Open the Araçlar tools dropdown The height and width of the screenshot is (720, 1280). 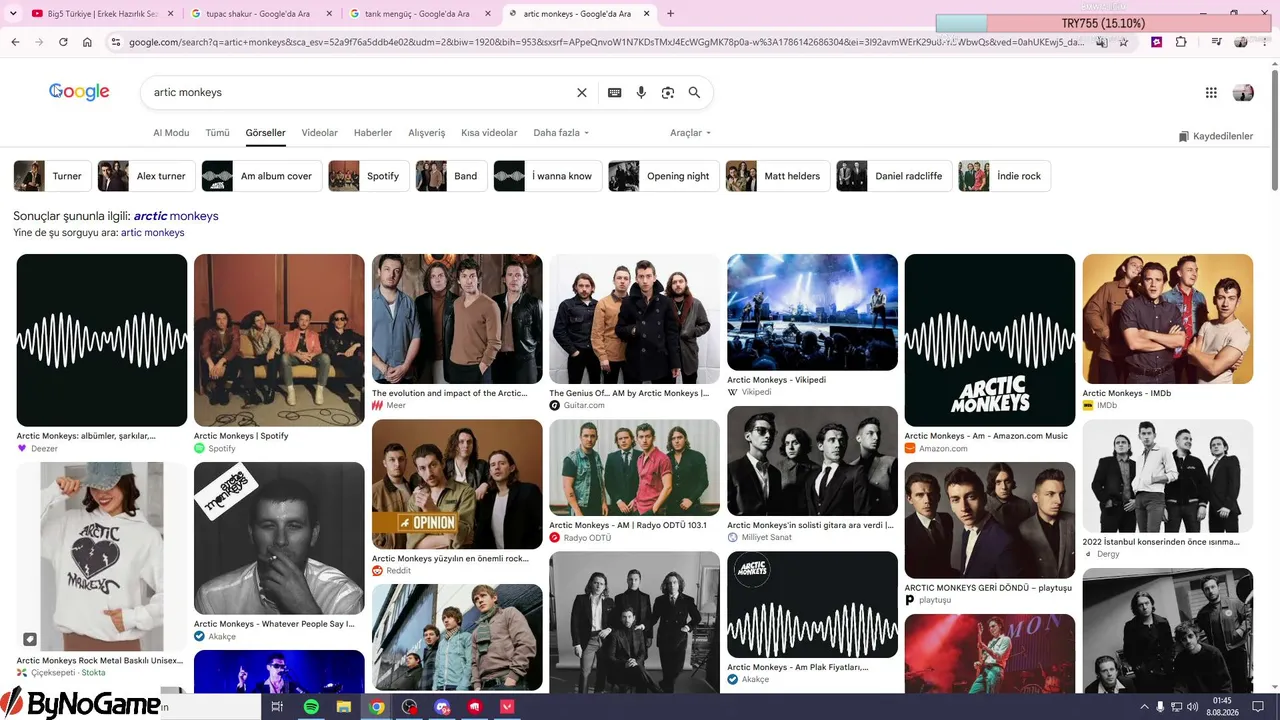(x=690, y=133)
